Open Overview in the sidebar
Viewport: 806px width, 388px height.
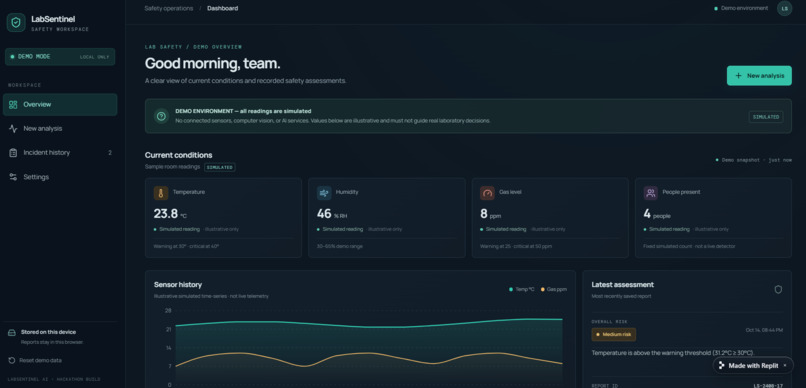(60, 105)
